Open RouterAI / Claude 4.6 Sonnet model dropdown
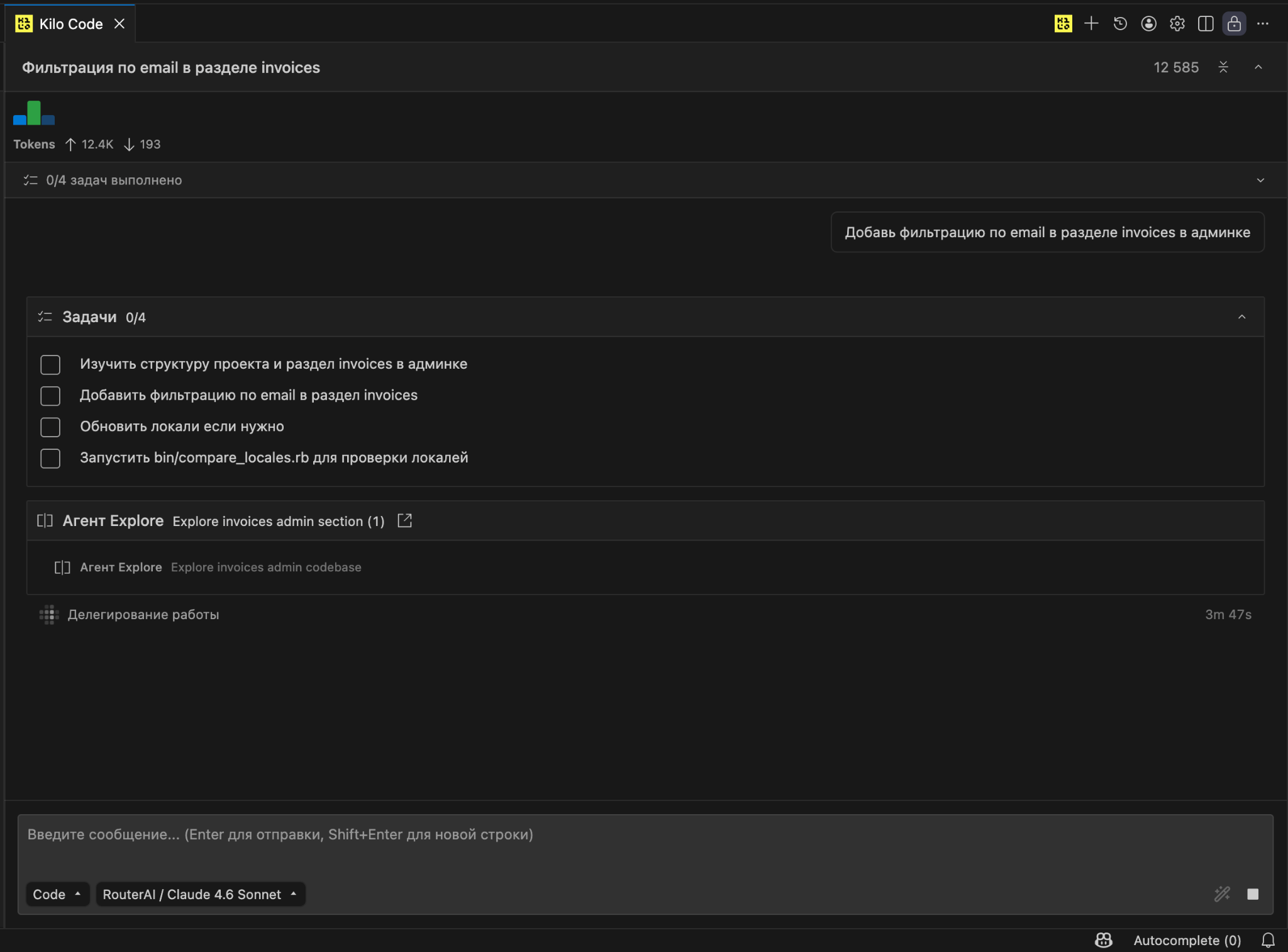Screen dimensions: 1288x952 (x=200, y=894)
